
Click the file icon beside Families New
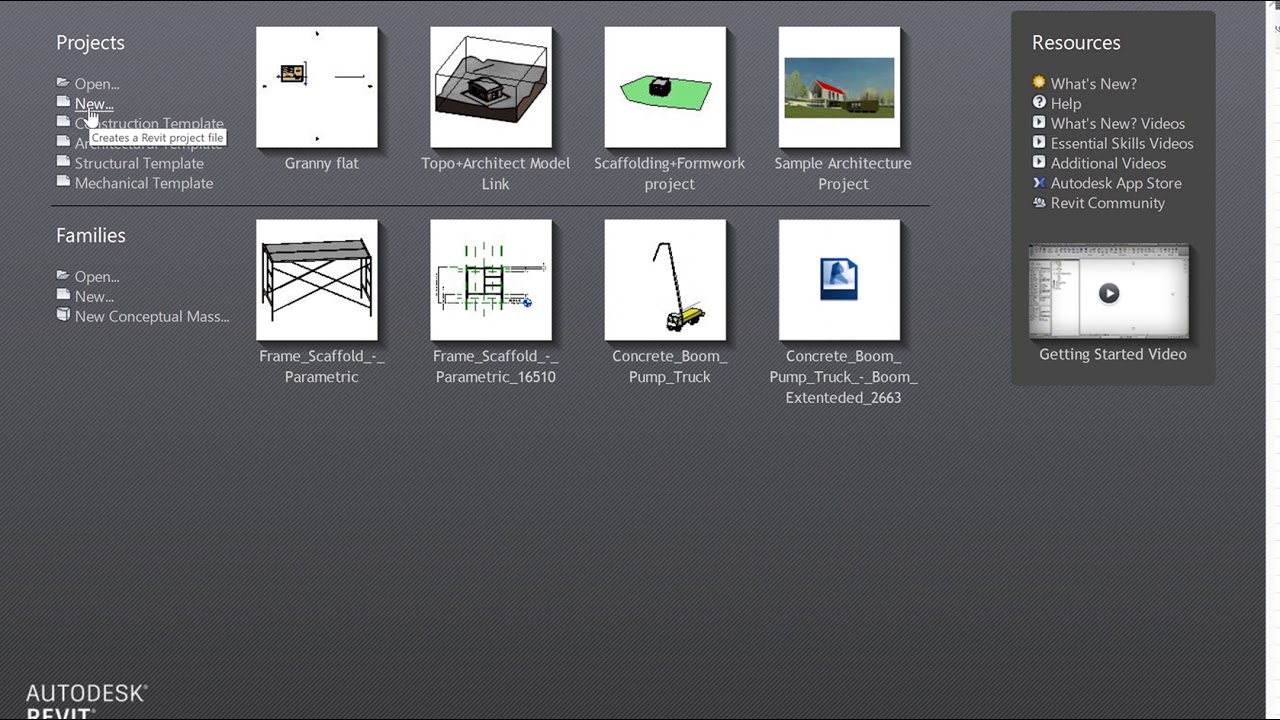click(x=63, y=296)
